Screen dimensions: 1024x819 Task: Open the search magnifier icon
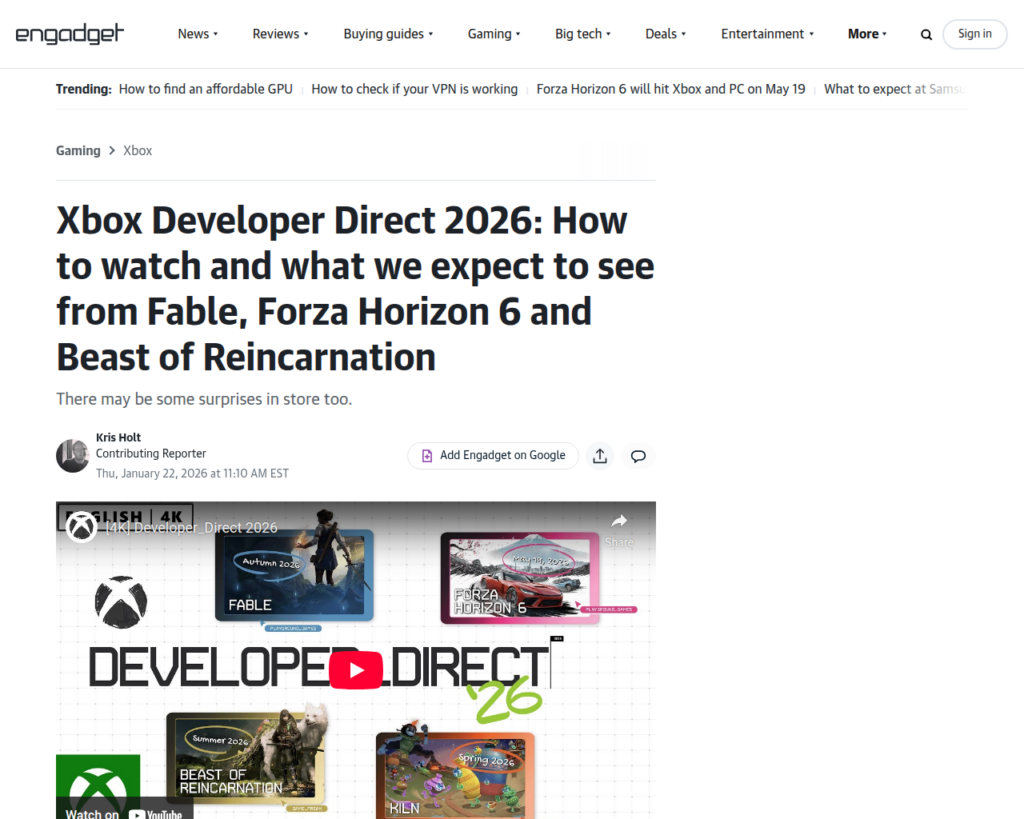926,34
